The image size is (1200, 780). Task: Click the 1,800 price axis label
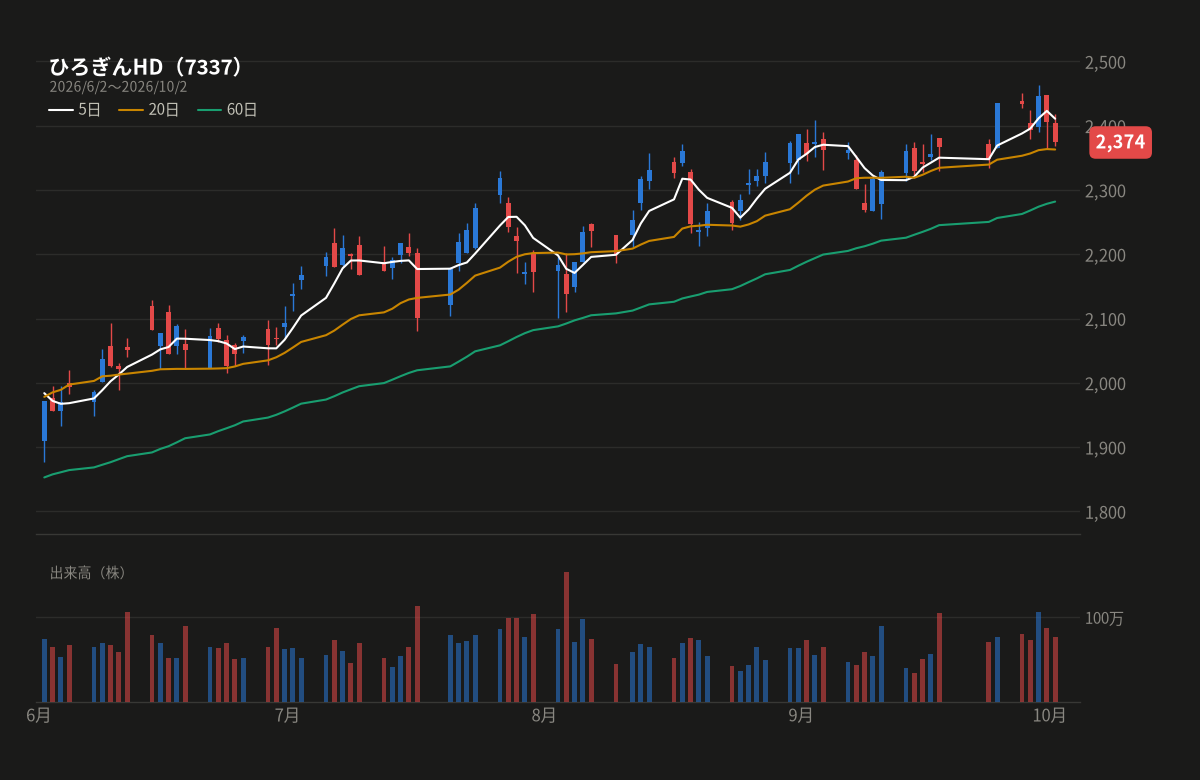[1105, 512]
